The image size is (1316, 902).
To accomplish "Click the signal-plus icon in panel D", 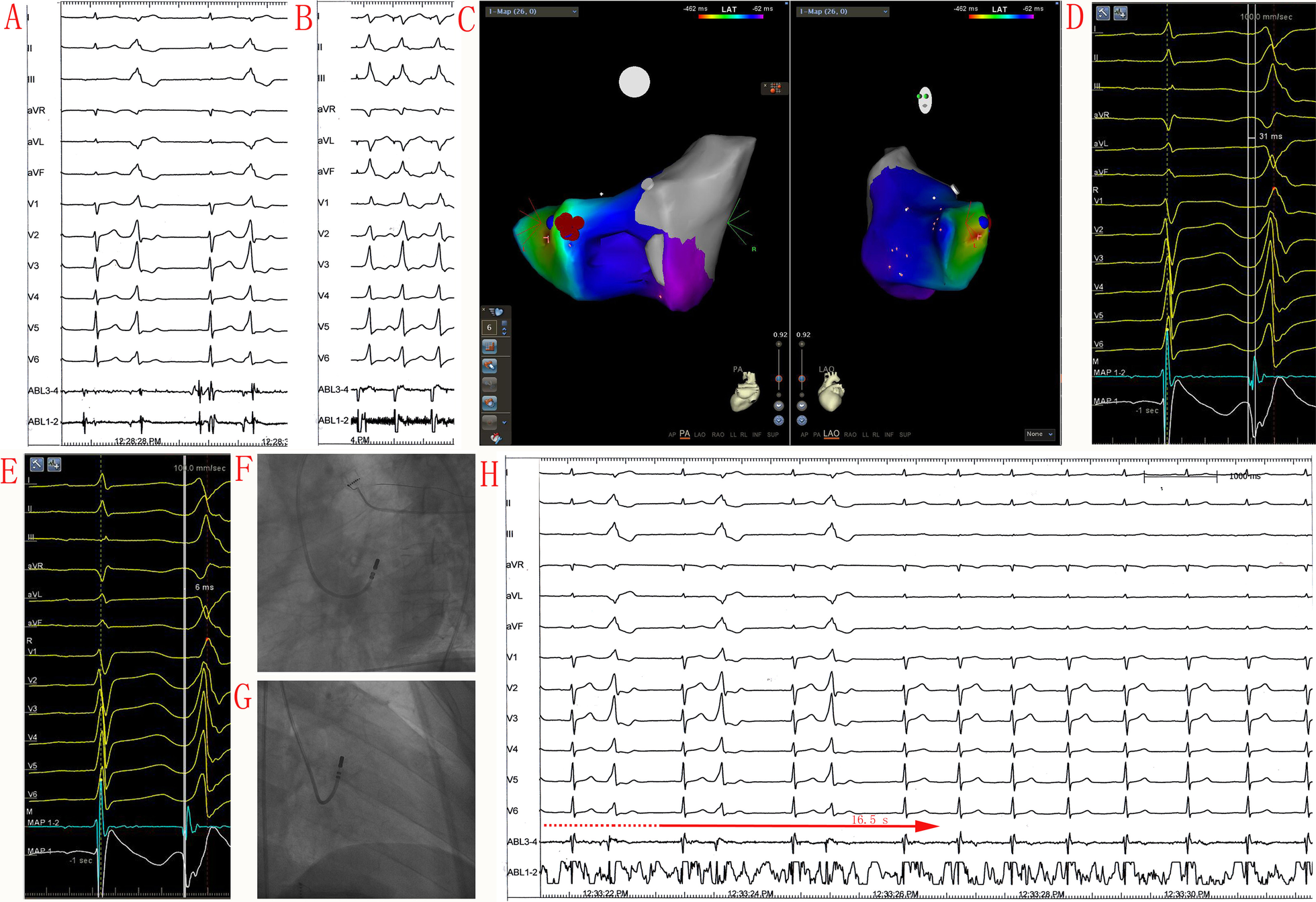I will click(1120, 13).
